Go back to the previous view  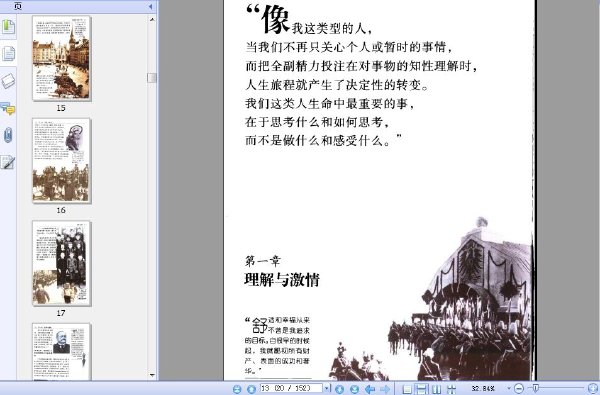370,389
